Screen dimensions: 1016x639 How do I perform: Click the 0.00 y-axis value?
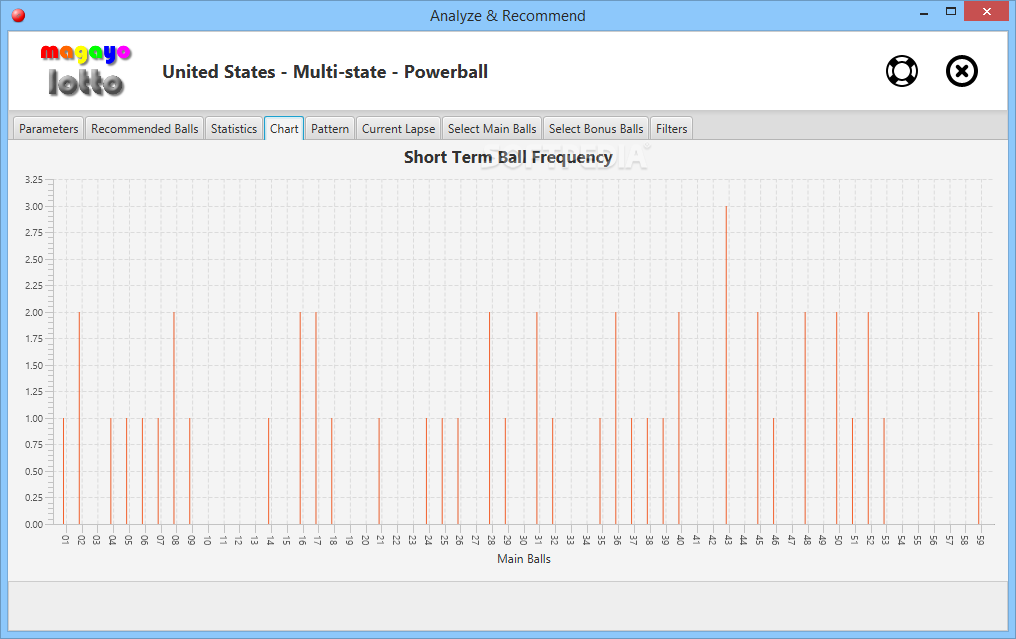click(34, 524)
